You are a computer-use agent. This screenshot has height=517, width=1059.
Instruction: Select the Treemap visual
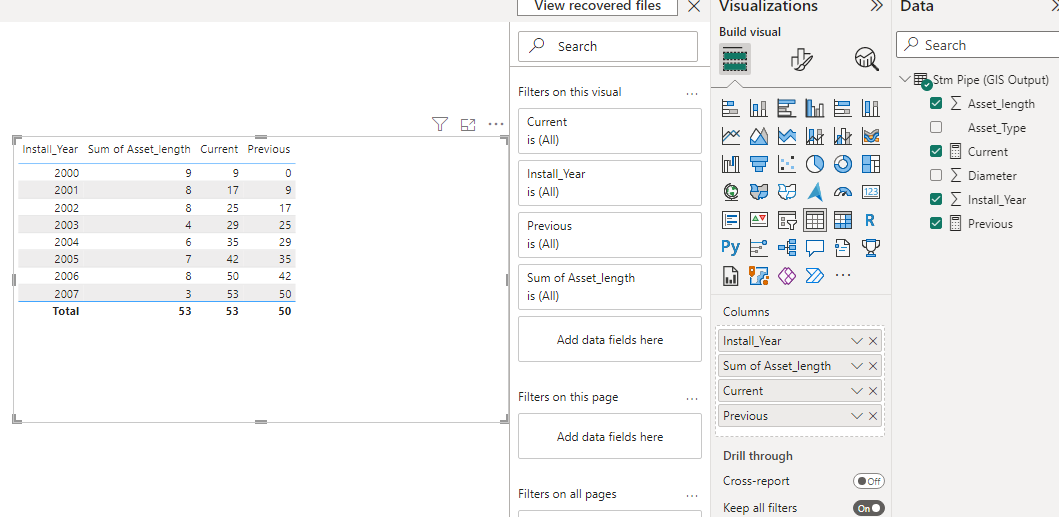coord(871,164)
